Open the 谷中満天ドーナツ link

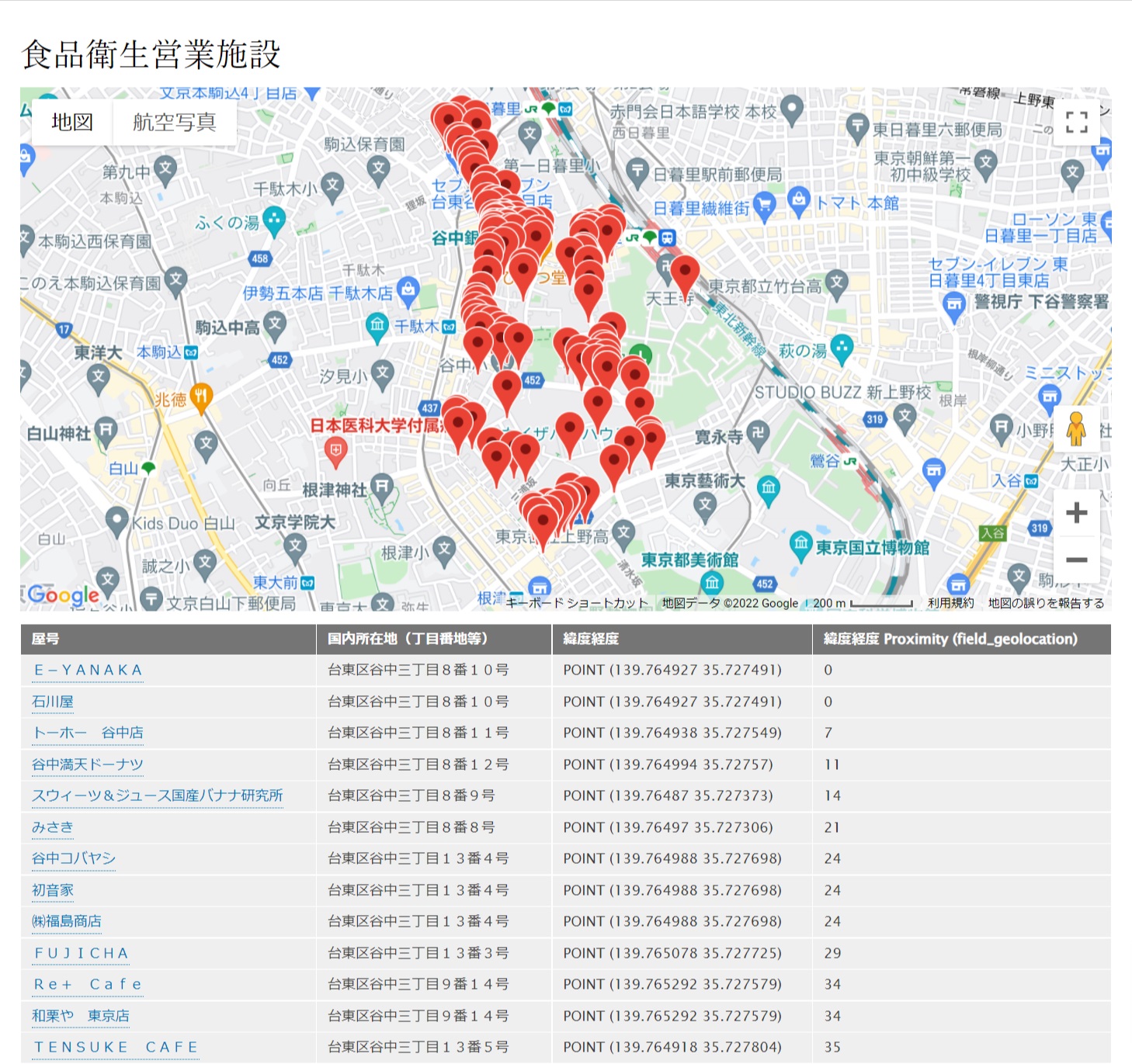pyautogui.click(x=88, y=764)
